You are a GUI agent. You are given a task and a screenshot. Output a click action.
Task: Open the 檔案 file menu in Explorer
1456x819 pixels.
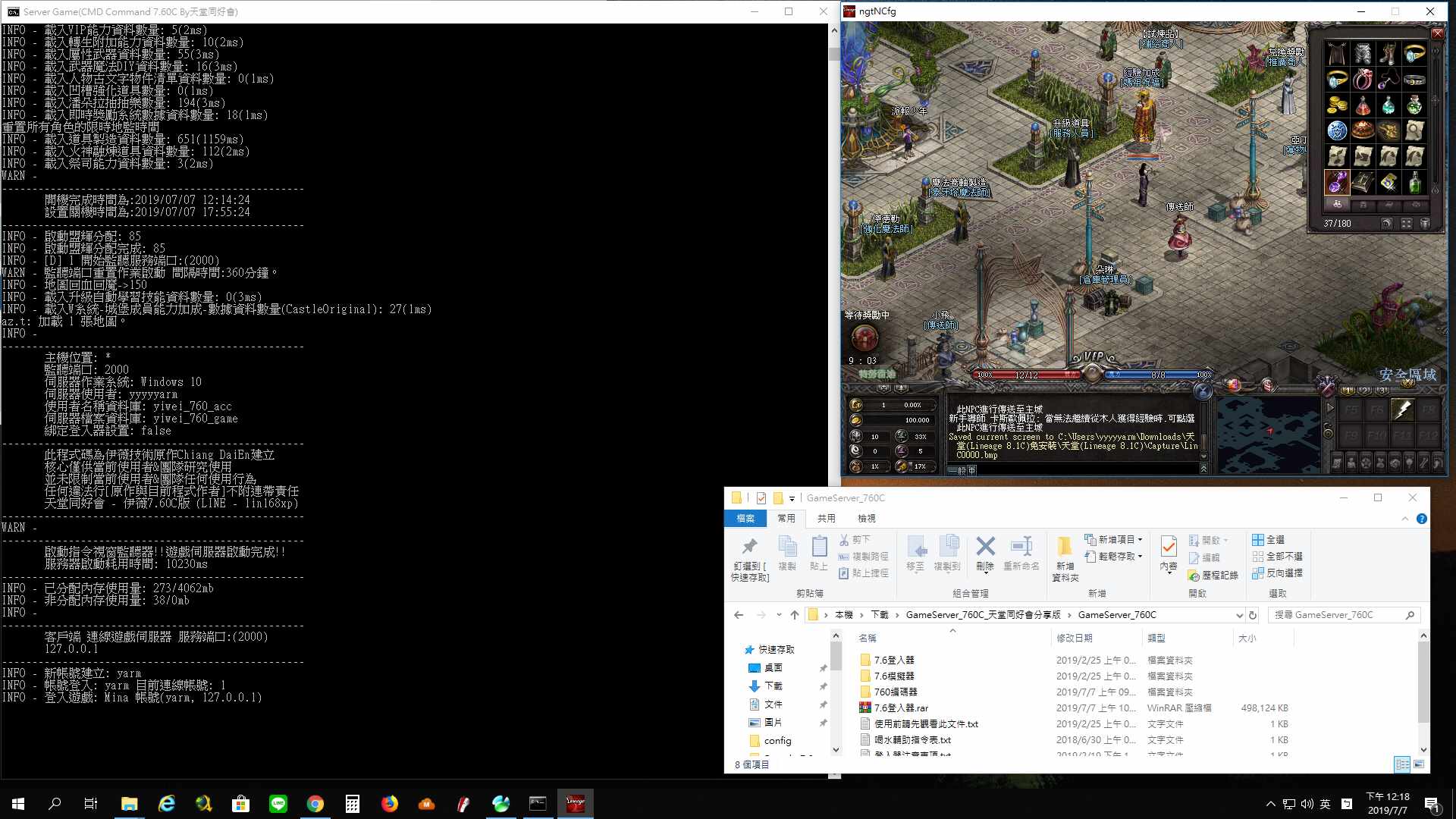pos(745,519)
